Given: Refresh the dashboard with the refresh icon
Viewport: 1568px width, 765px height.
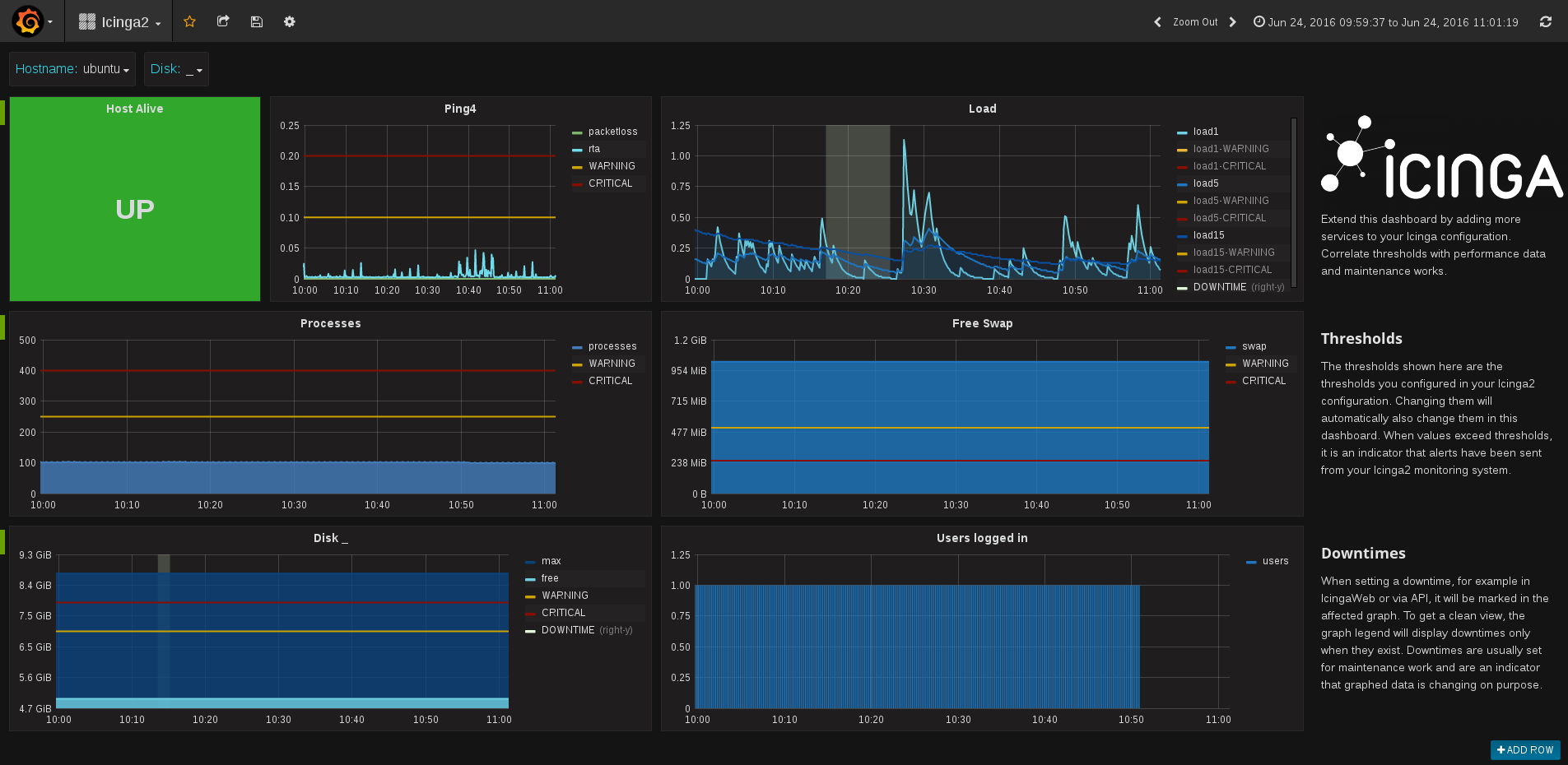Looking at the screenshot, I should coord(1546,22).
